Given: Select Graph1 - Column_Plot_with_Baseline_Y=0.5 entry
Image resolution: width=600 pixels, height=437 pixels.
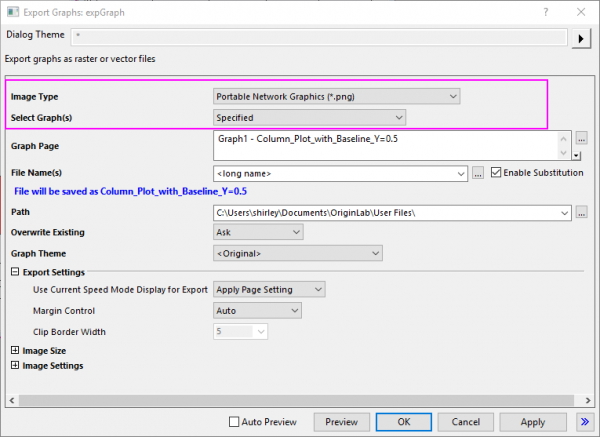Looking at the screenshot, I should tap(308, 139).
